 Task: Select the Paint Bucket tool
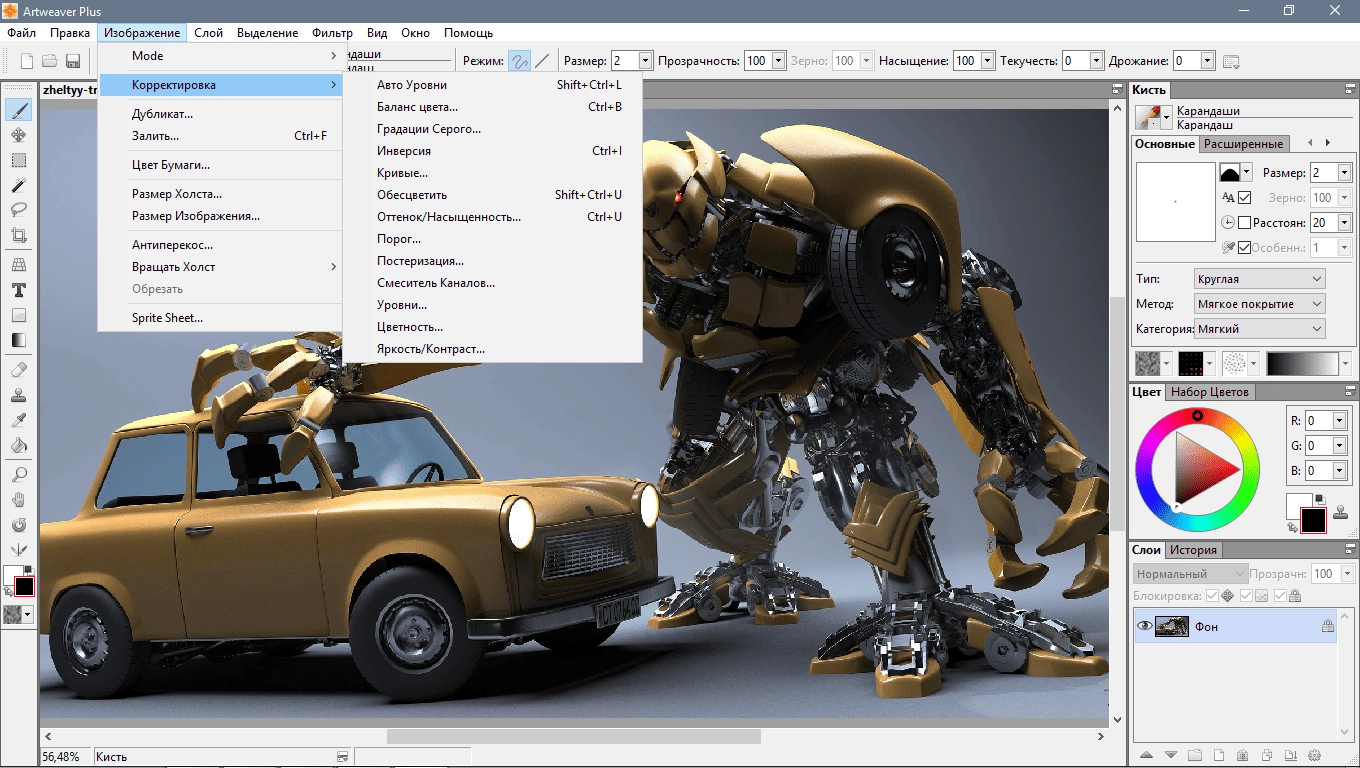tap(18, 445)
